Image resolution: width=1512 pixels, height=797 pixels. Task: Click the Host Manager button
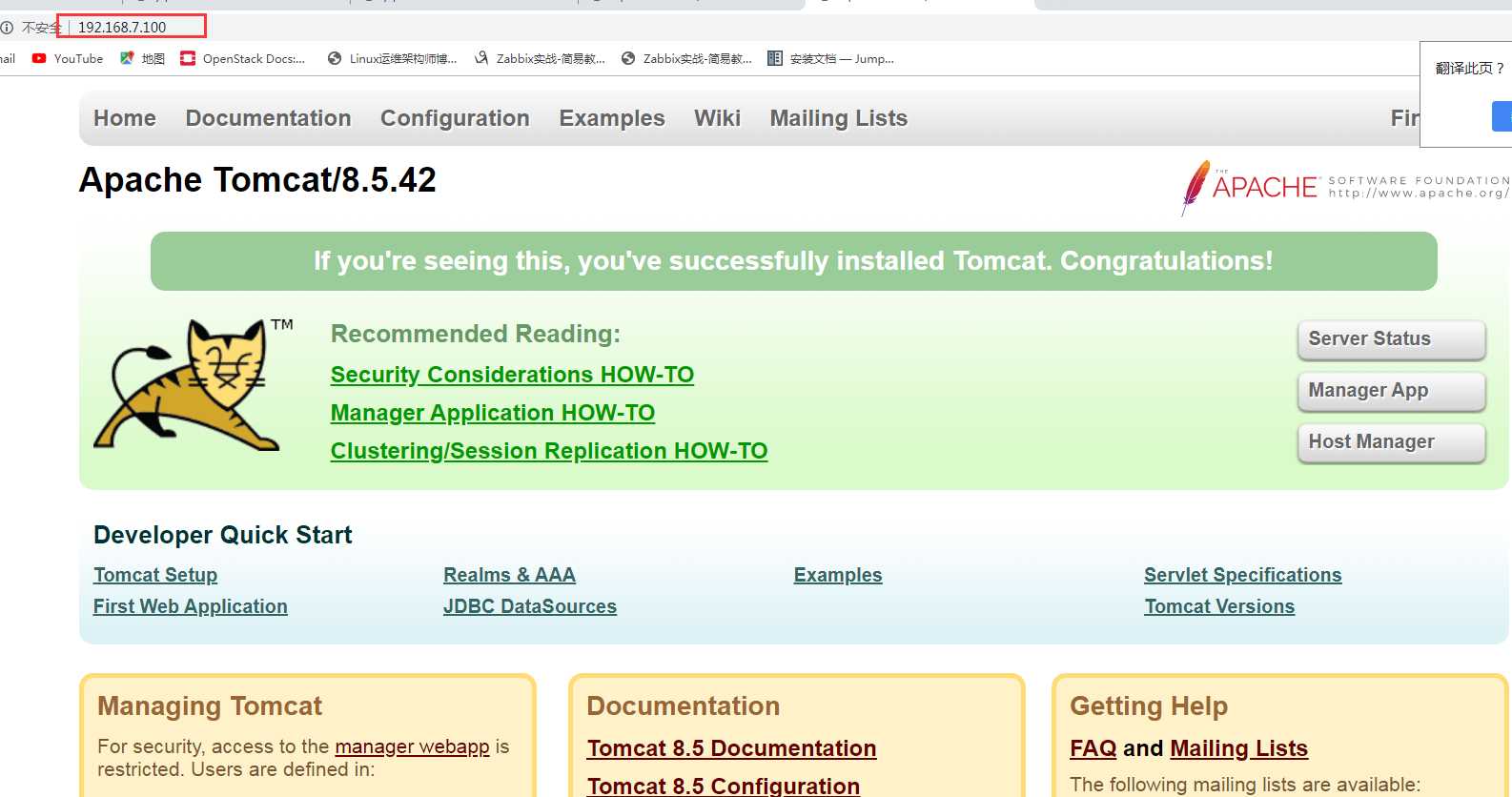point(1391,442)
